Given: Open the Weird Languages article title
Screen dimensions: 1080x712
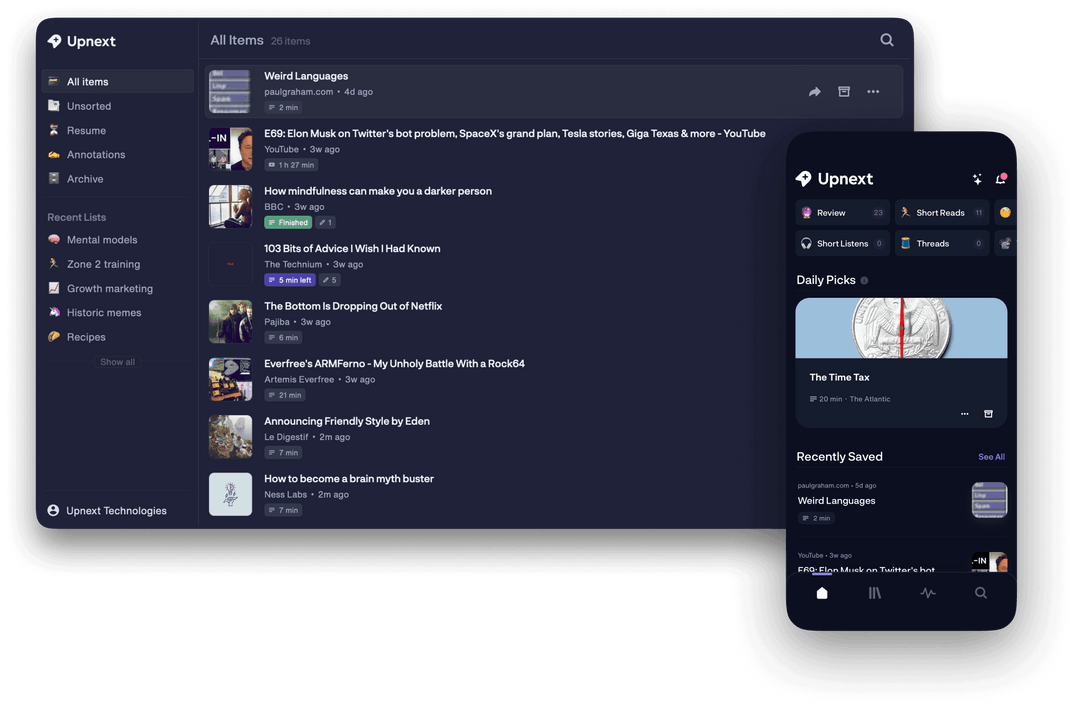Looking at the screenshot, I should pos(306,76).
